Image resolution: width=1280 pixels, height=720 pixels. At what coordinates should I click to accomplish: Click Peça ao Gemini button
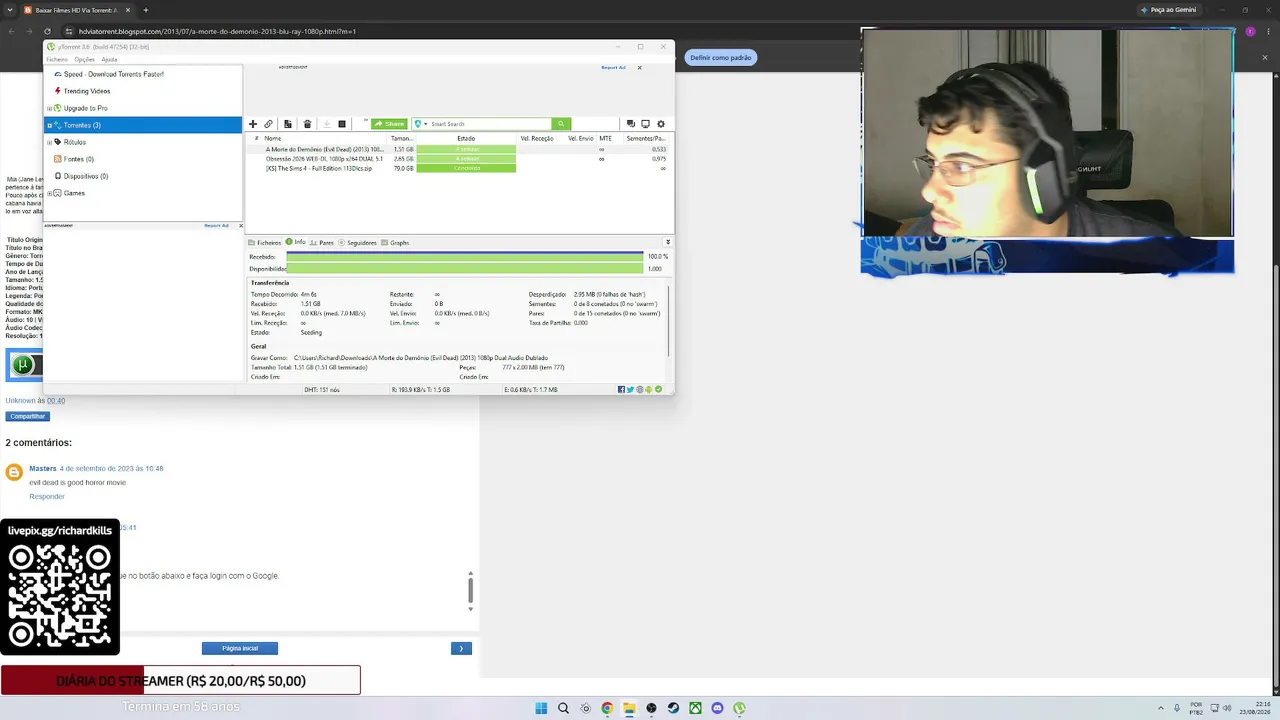pyautogui.click(x=1168, y=10)
